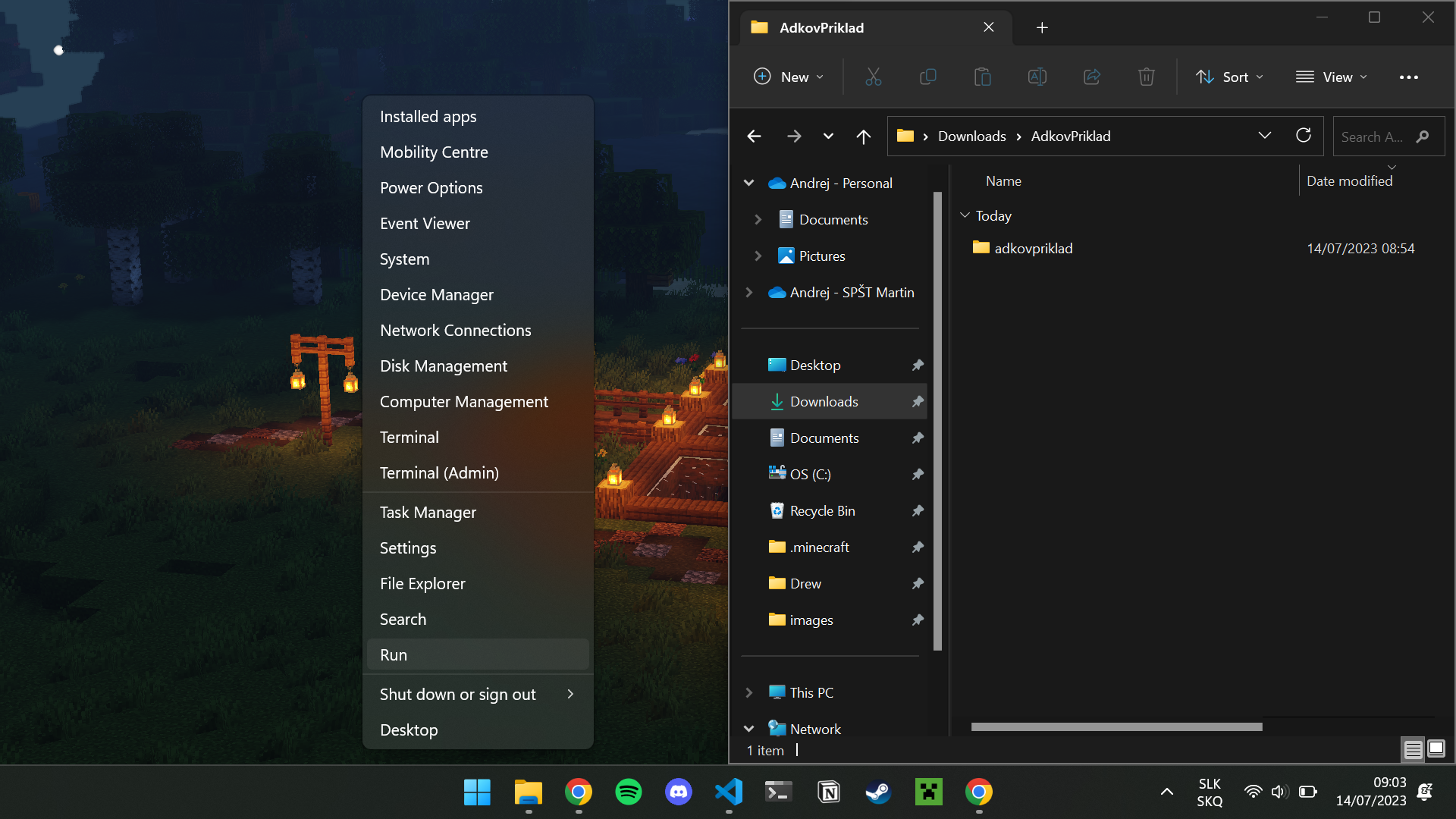Viewport: 1456px width, 819px height.
Task: Open the Sort dropdown menu
Action: (x=1229, y=77)
